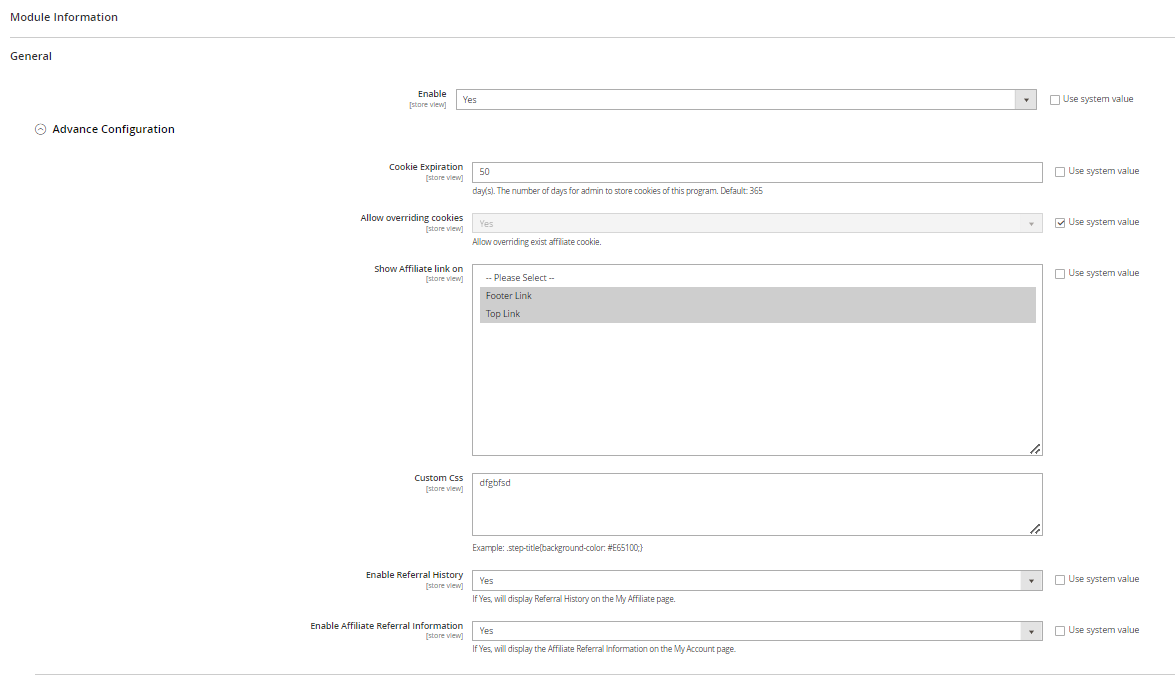Click Enable Affiliate Referral Information dropdown arrow
The image size is (1175, 677).
(x=1031, y=631)
